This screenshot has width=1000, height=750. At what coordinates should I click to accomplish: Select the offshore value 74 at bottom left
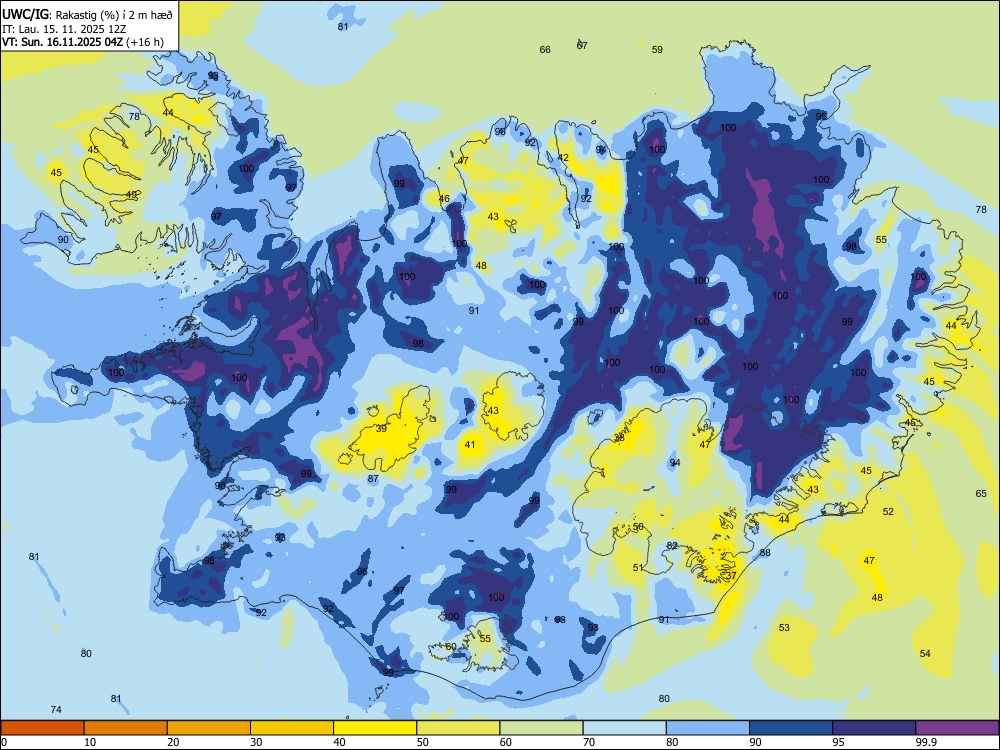coord(56,709)
